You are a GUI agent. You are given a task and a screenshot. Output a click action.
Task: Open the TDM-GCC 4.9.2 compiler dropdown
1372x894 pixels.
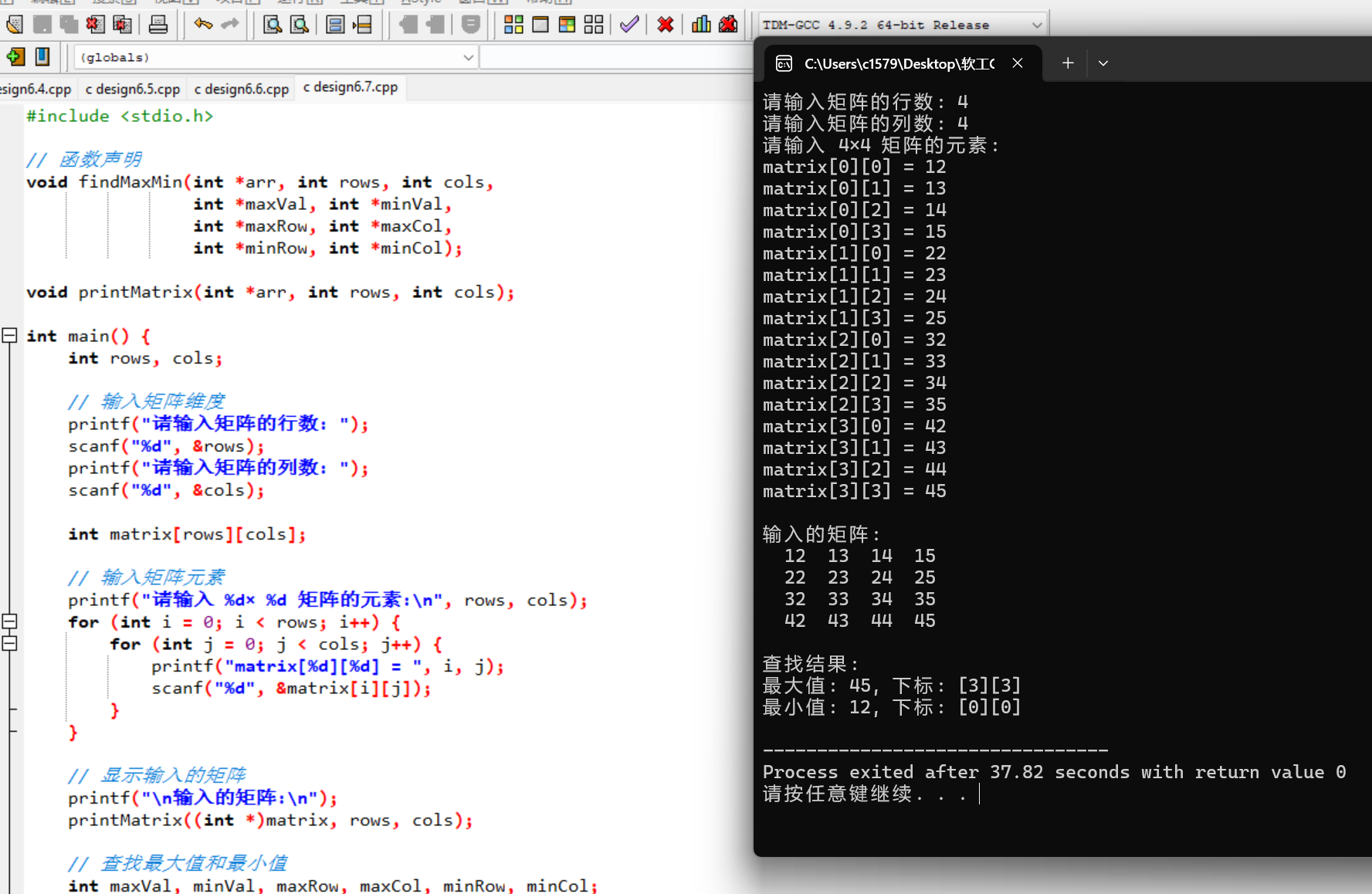tap(902, 25)
